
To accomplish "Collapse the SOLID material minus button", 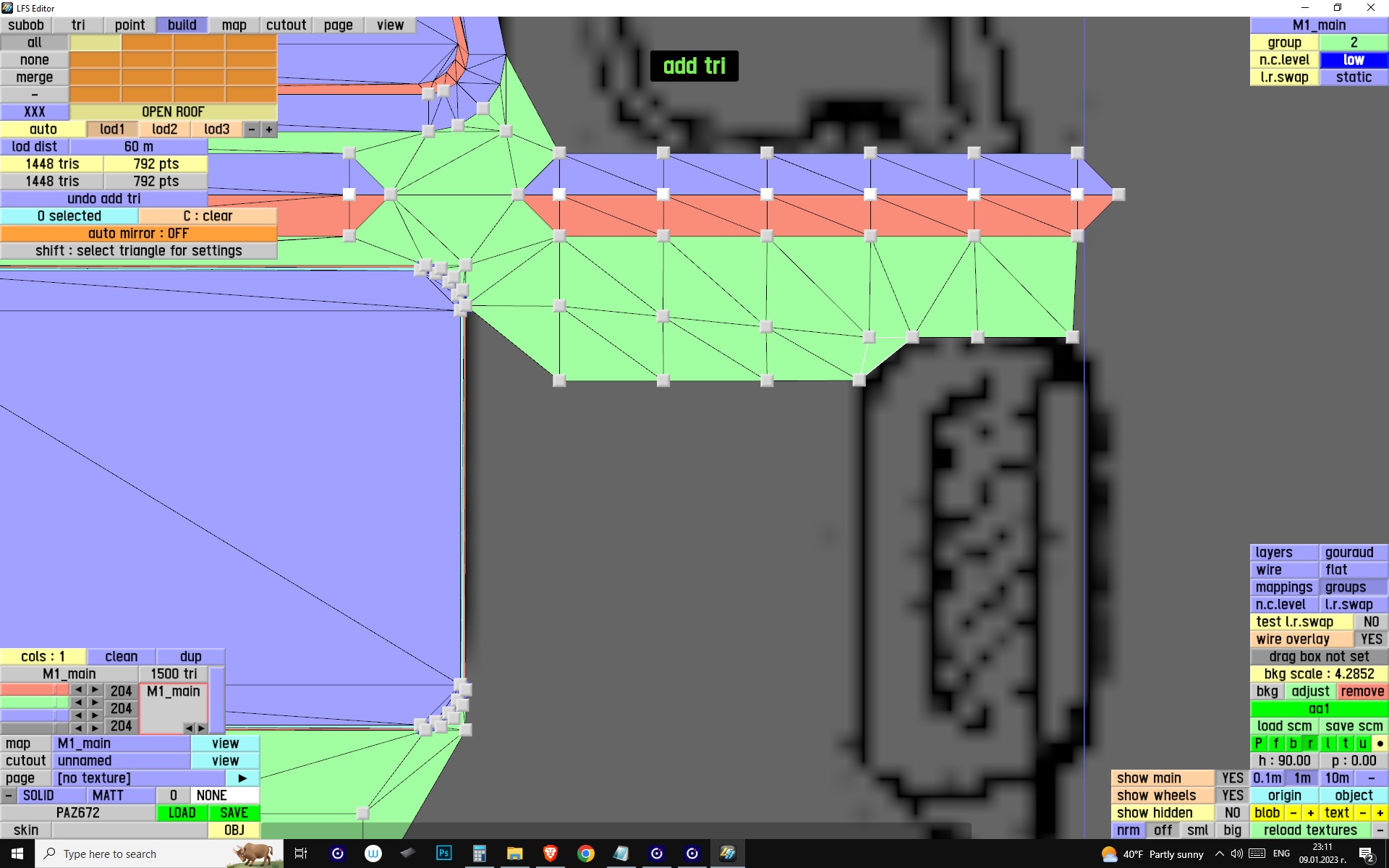I will point(8,795).
